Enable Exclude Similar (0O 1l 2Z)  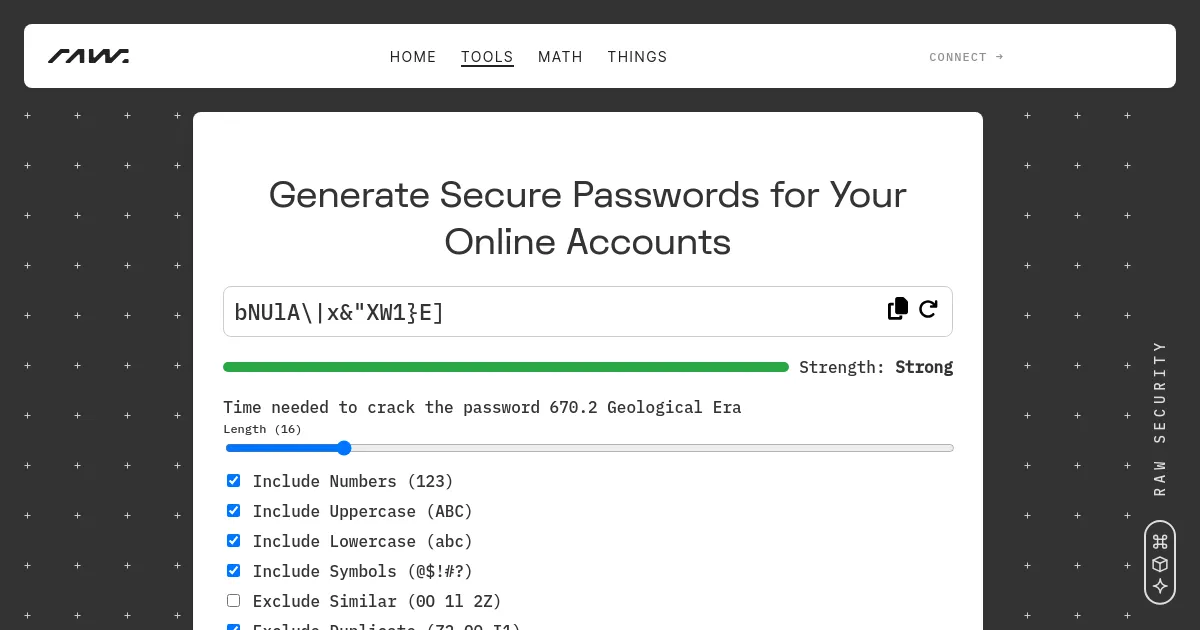pos(233,600)
